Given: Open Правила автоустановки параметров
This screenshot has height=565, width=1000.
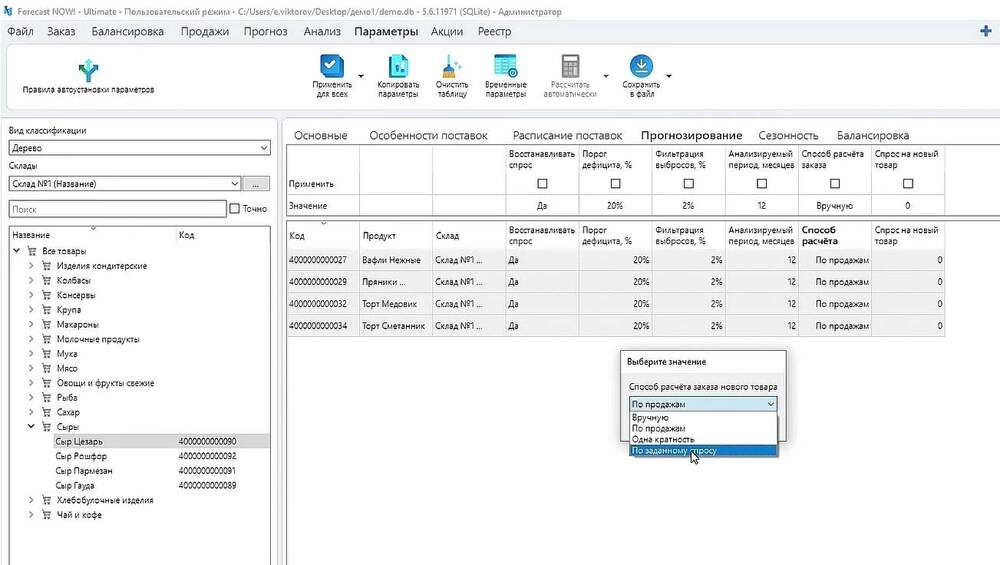Looking at the screenshot, I should (88, 77).
